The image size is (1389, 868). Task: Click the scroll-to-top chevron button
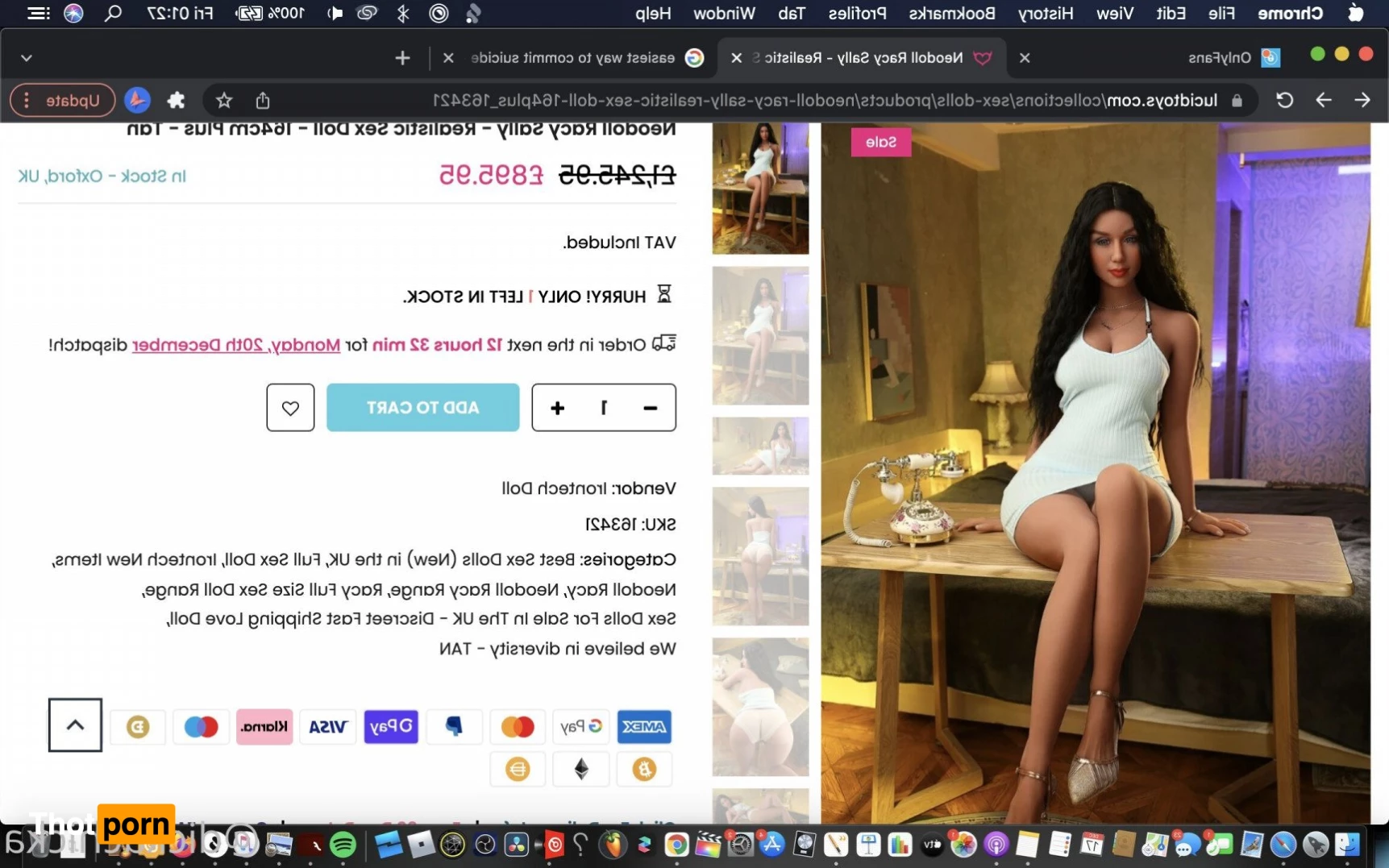75,725
